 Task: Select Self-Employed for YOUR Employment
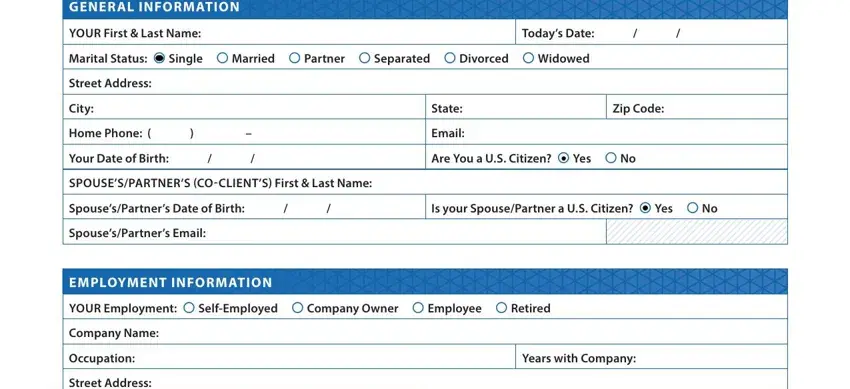point(189,308)
